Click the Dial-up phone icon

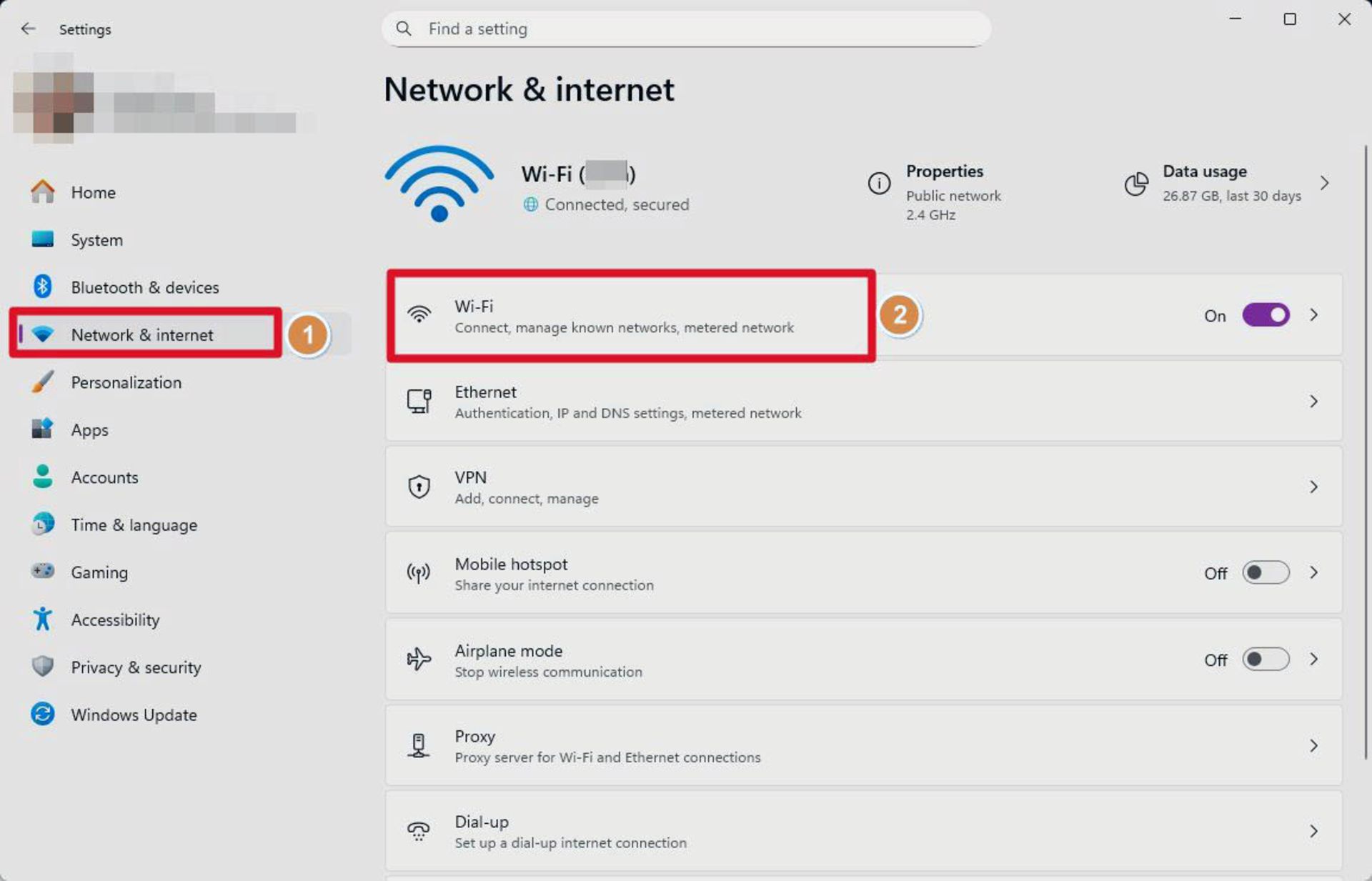tap(418, 831)
